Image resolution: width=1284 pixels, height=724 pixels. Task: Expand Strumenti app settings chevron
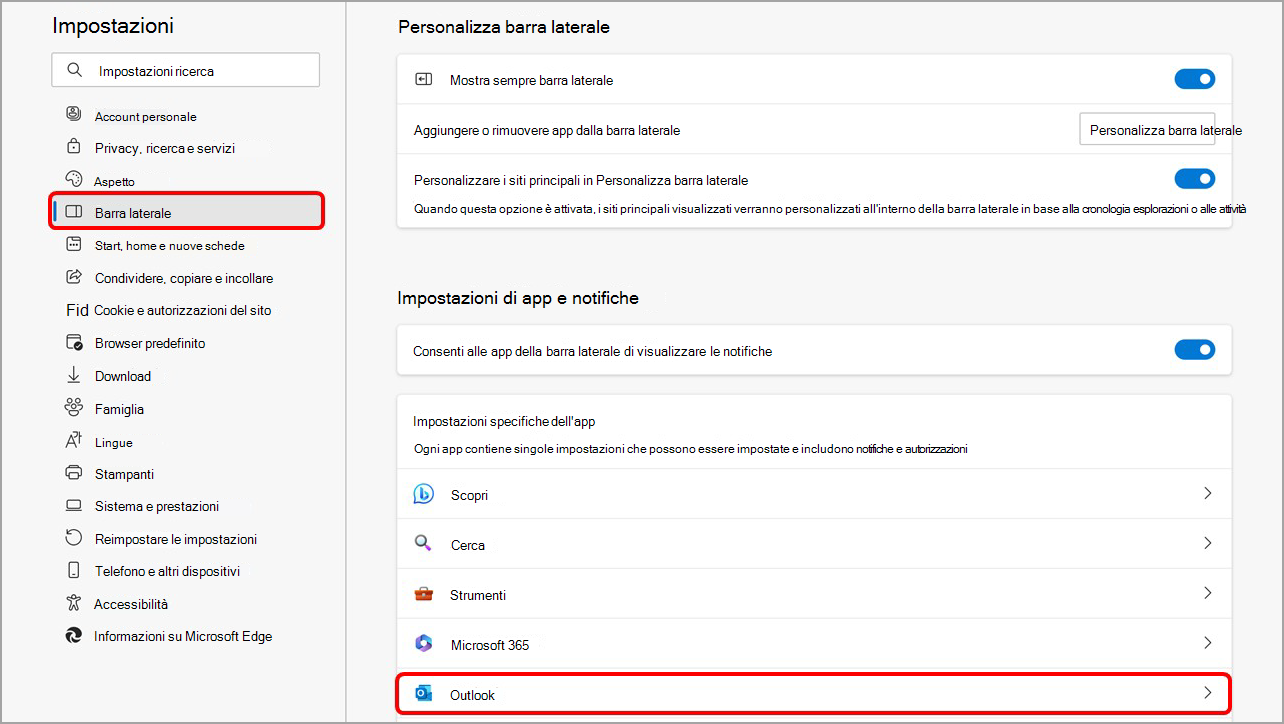tap(1208, 593)
